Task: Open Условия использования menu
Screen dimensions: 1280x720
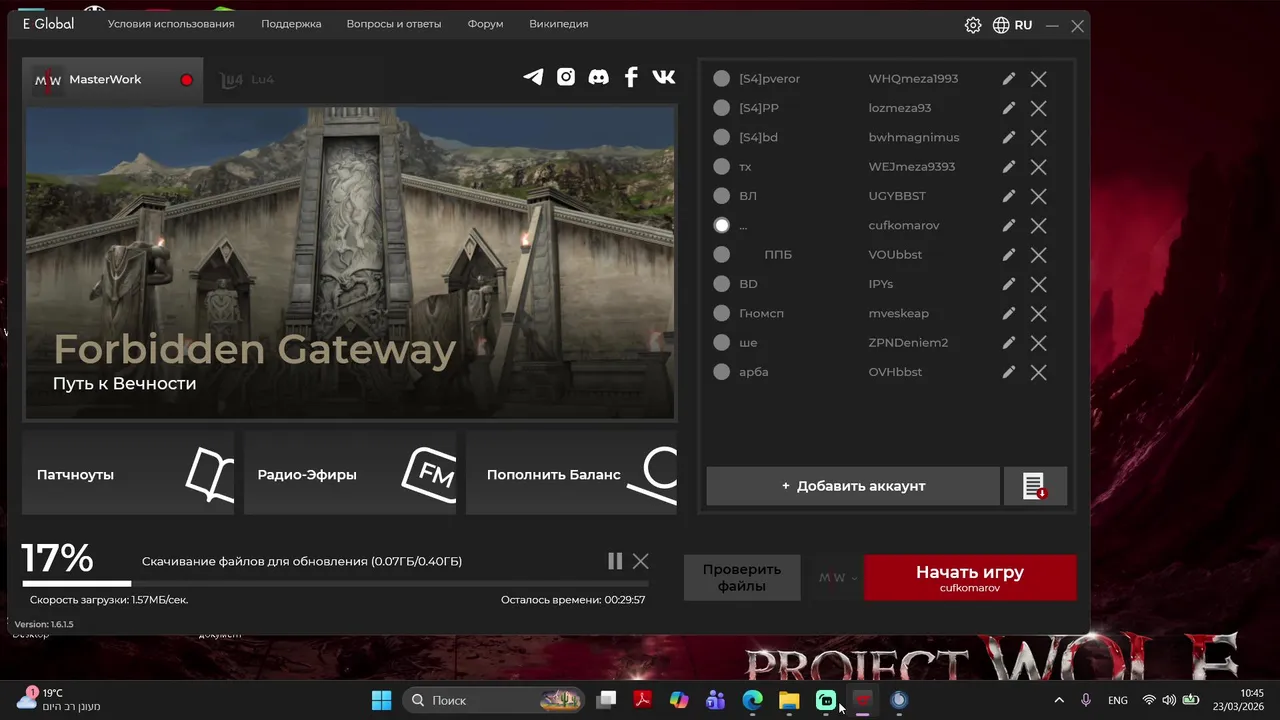Action: pos(171,24)
